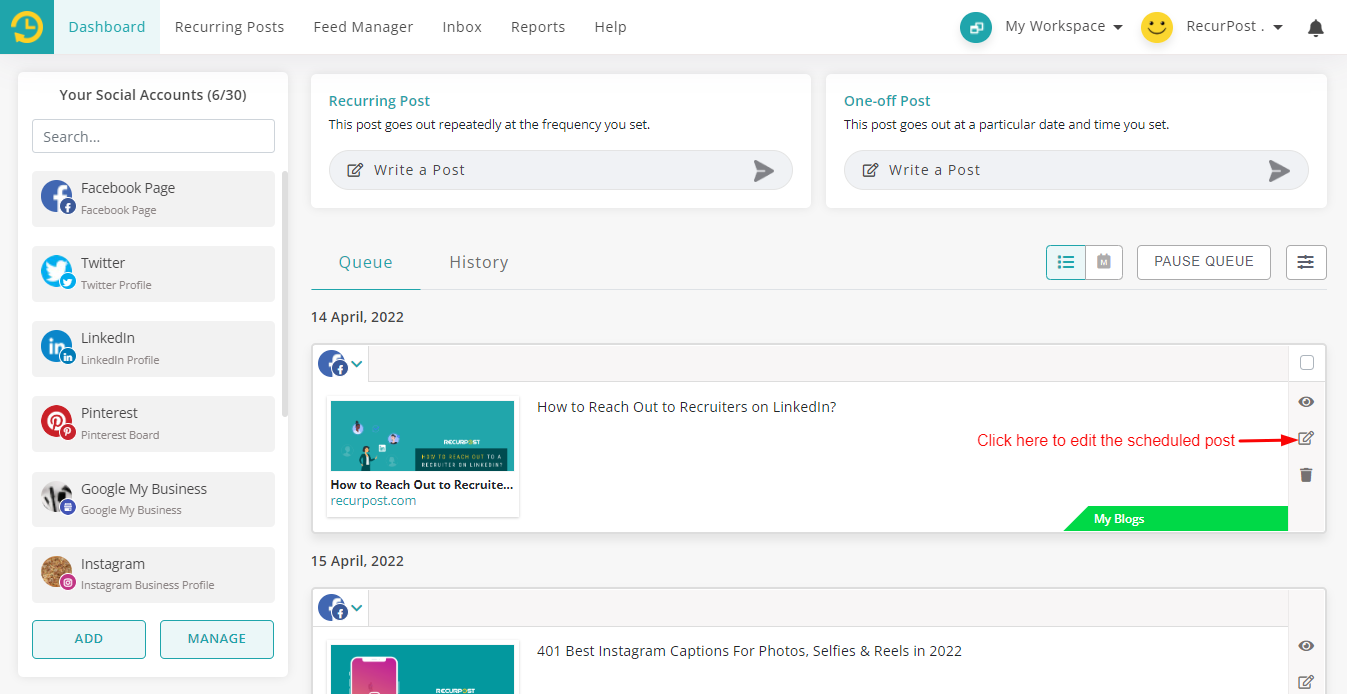Click the RecurPost clock logo
The image size is (1347, 694).
click(27, 27)
